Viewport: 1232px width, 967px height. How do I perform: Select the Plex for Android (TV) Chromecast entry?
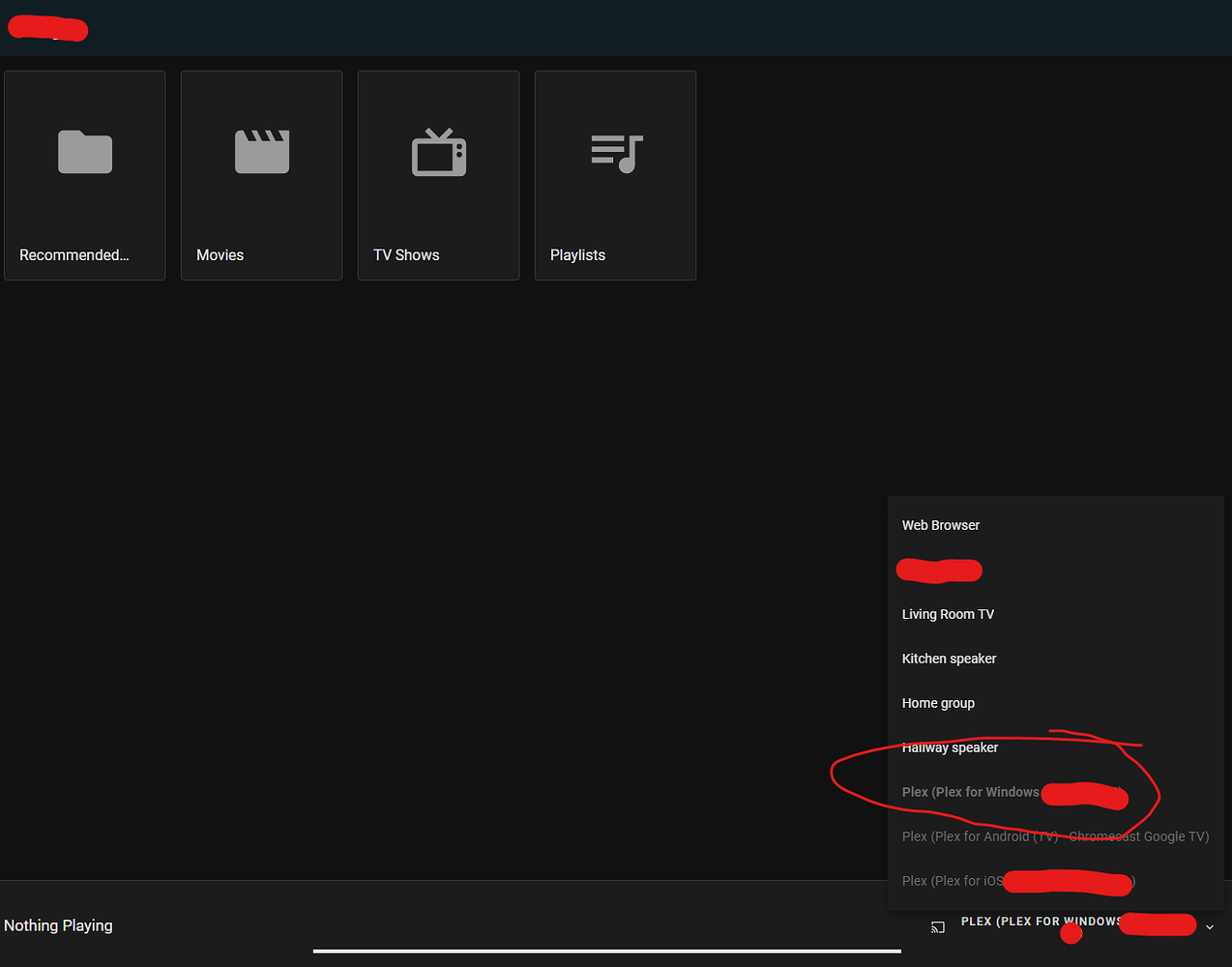pos(1054,835)
